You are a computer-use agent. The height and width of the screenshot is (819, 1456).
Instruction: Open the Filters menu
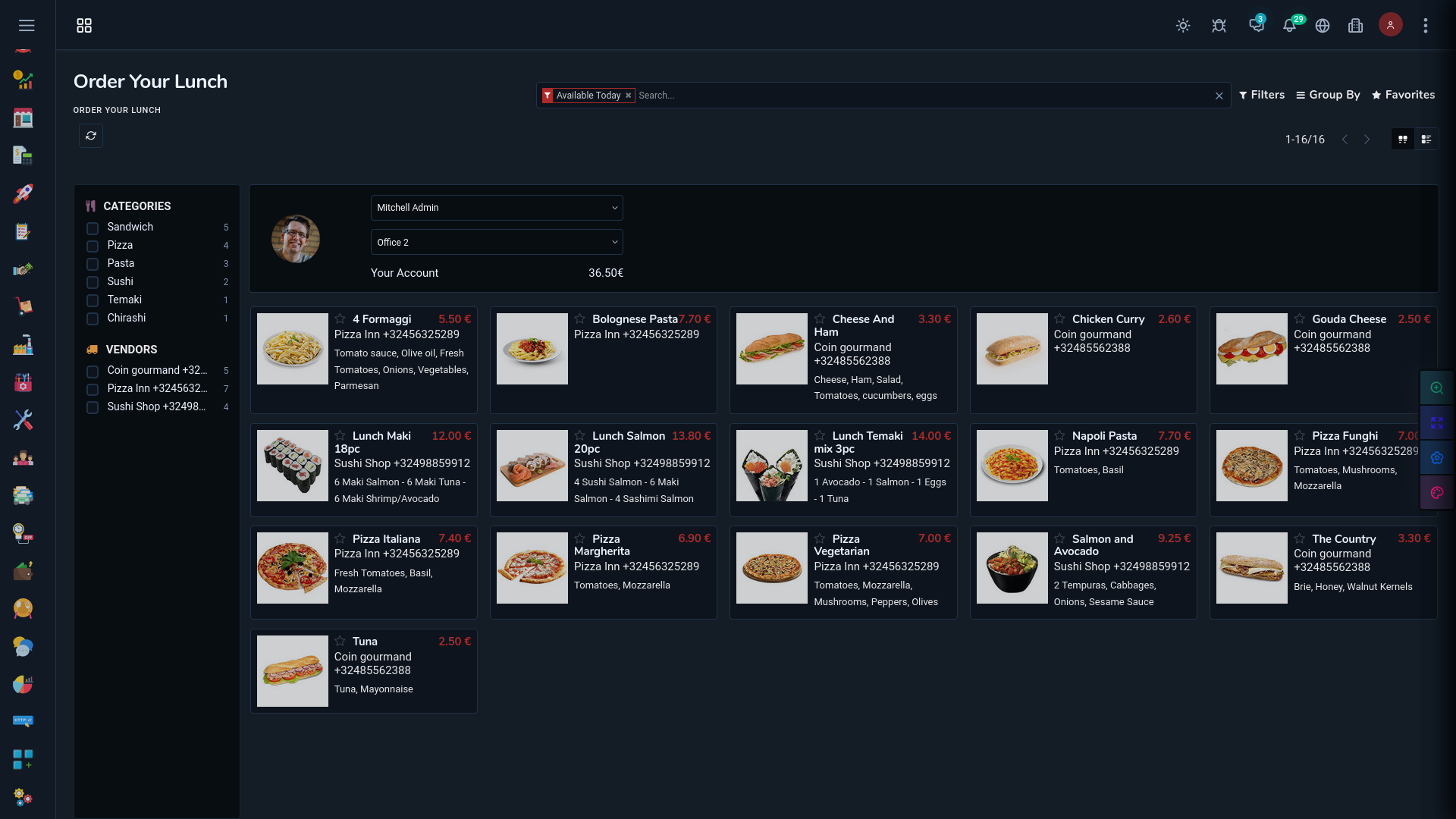click(1262, 95)
